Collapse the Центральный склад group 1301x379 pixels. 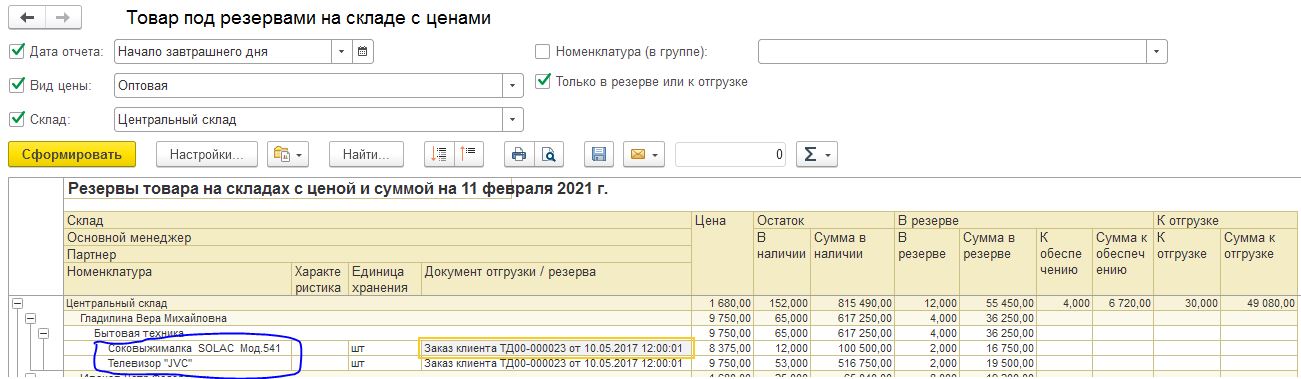pyautogui.click(x=16, y=303)
